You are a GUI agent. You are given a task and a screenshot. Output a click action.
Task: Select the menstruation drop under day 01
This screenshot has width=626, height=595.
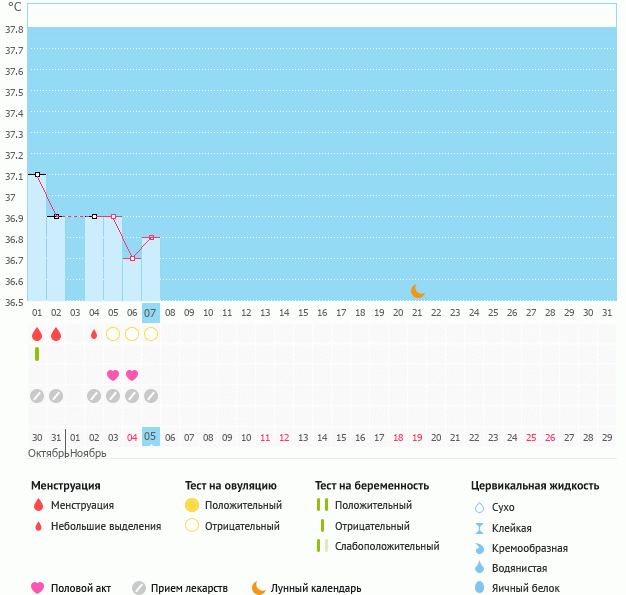point(37,334)
